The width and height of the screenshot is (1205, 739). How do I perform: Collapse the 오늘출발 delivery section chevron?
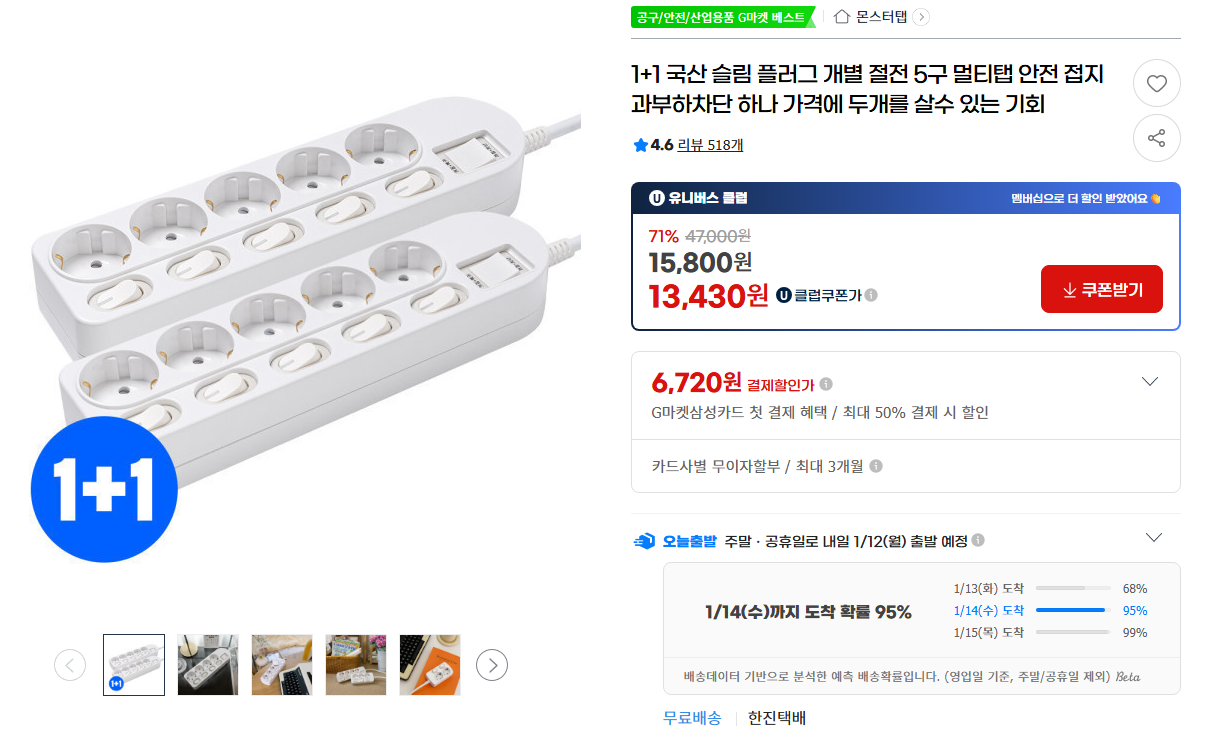click(x=1153, y=537)
